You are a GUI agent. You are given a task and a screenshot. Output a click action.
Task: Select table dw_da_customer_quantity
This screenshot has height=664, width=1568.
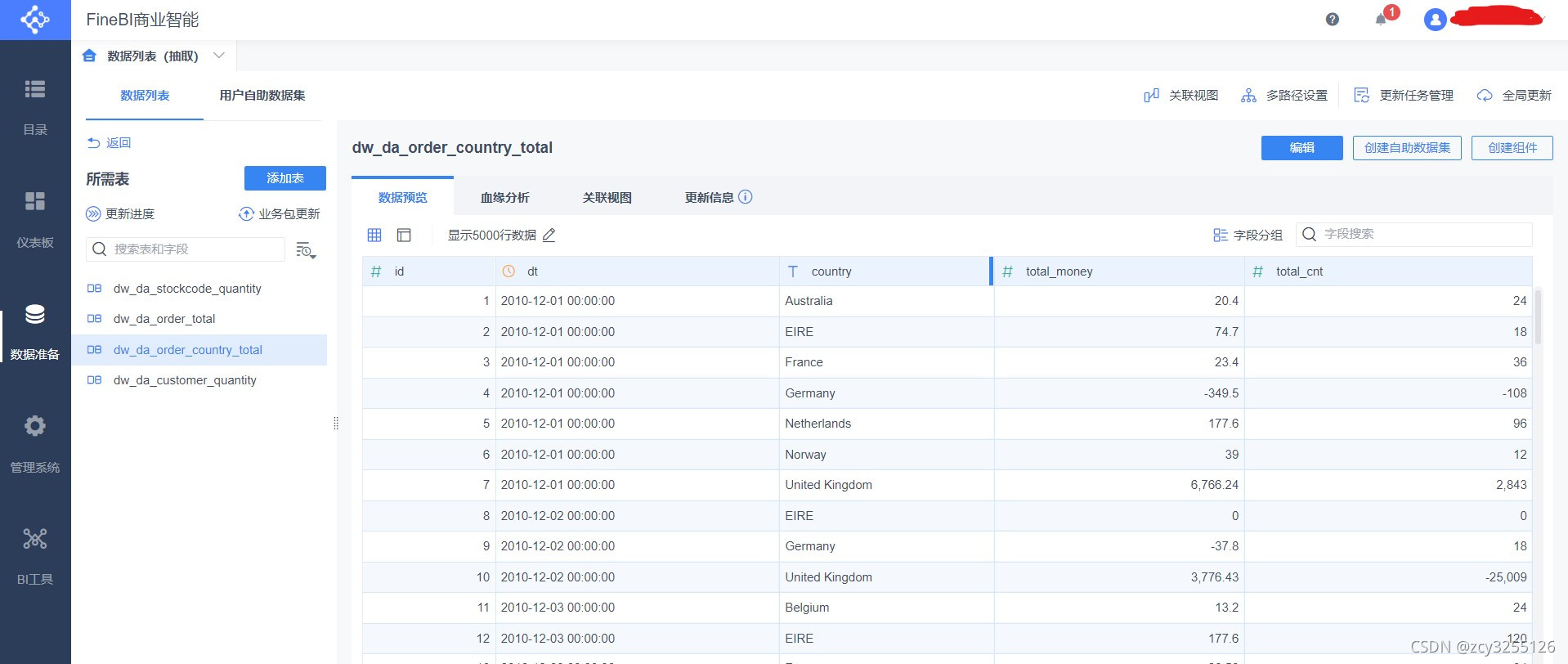pyautogui.click(x=185, y=380)
